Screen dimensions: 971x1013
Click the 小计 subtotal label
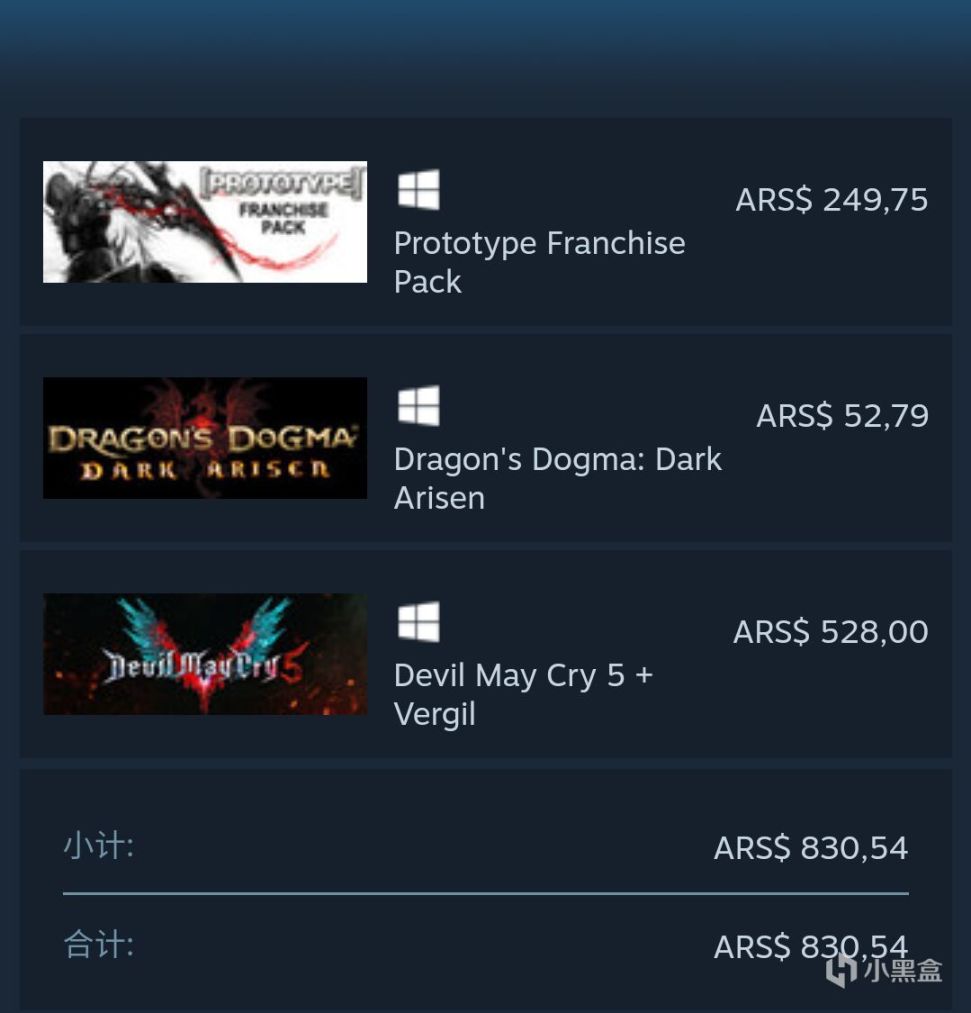(x=98, y=845)
